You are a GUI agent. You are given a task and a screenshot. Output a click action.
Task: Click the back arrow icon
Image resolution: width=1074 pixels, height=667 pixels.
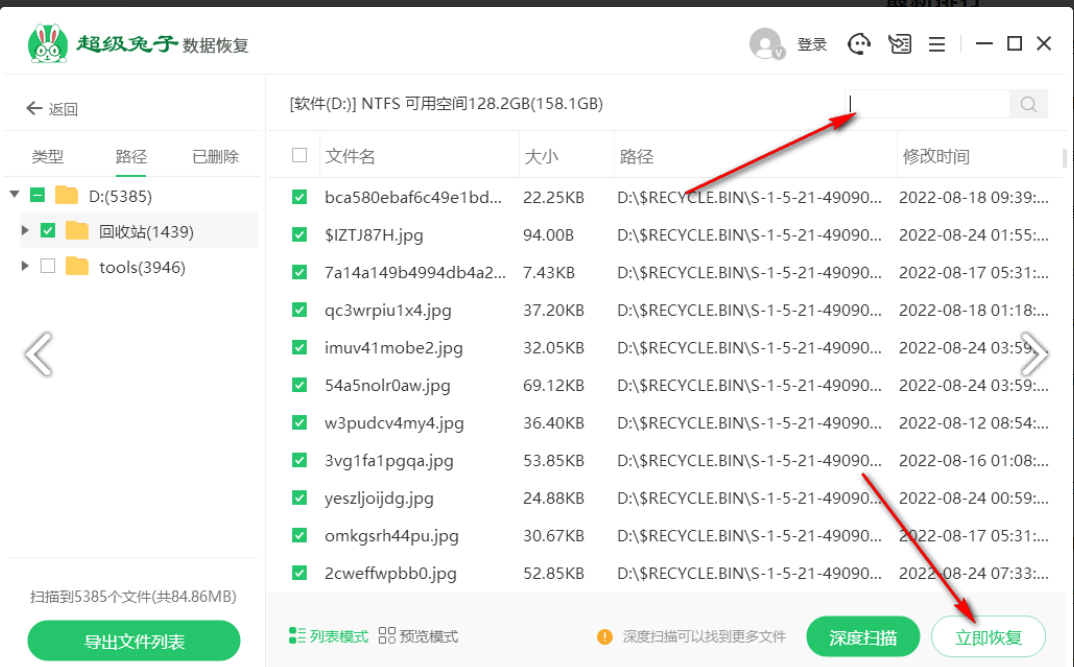[34, 108]
